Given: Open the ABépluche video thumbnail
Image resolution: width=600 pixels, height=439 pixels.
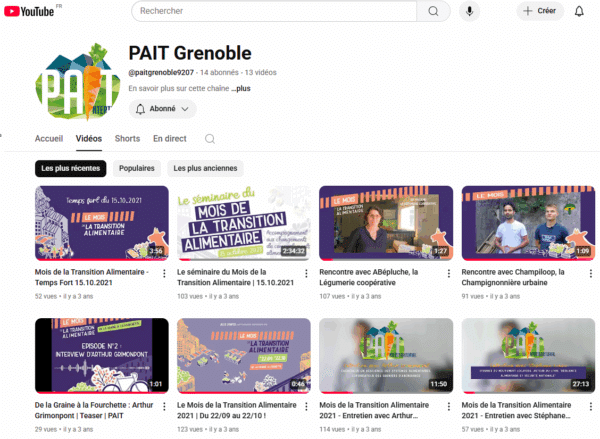Looking at the screenshot, I should click(386, 223).
